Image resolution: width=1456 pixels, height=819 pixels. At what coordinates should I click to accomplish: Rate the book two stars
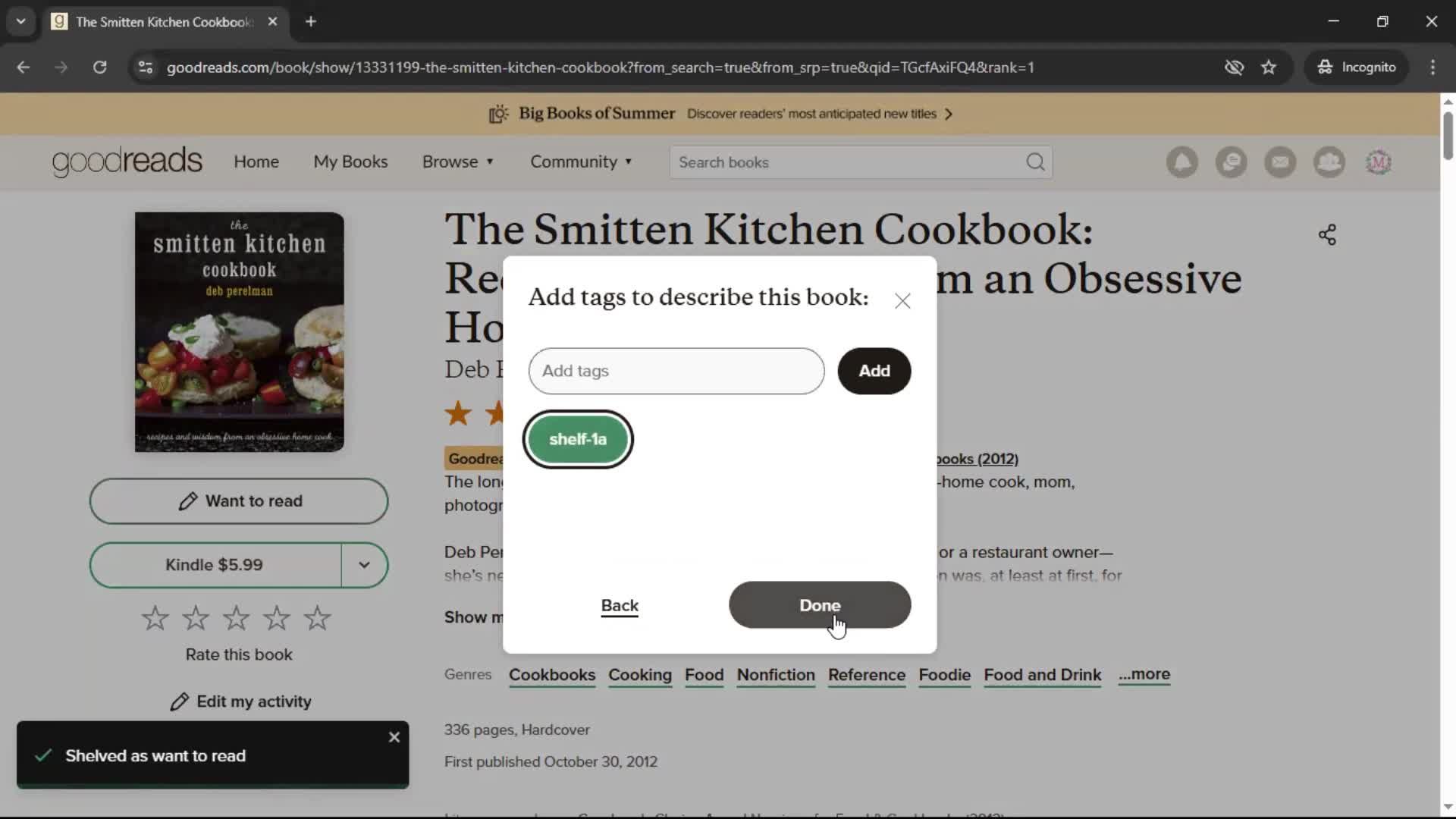(196, 618)
